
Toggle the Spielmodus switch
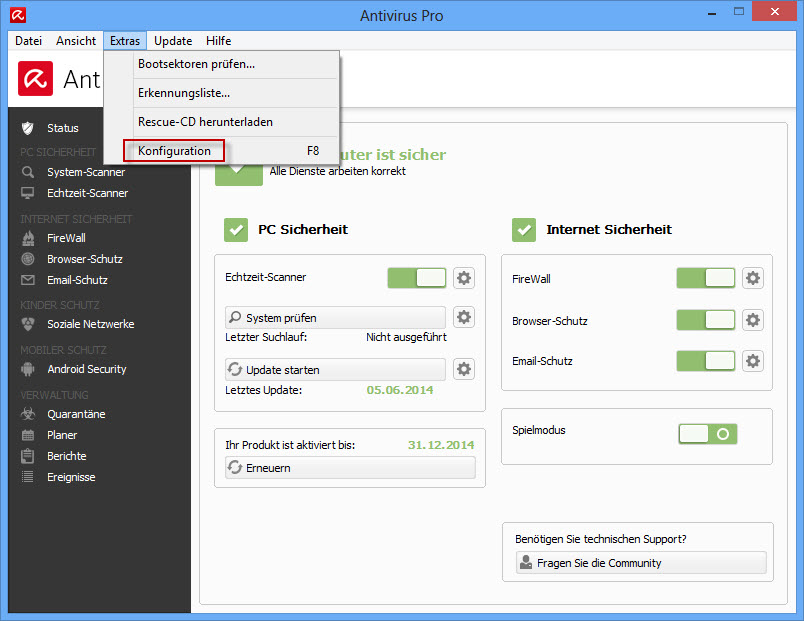[x=708, y=434]
